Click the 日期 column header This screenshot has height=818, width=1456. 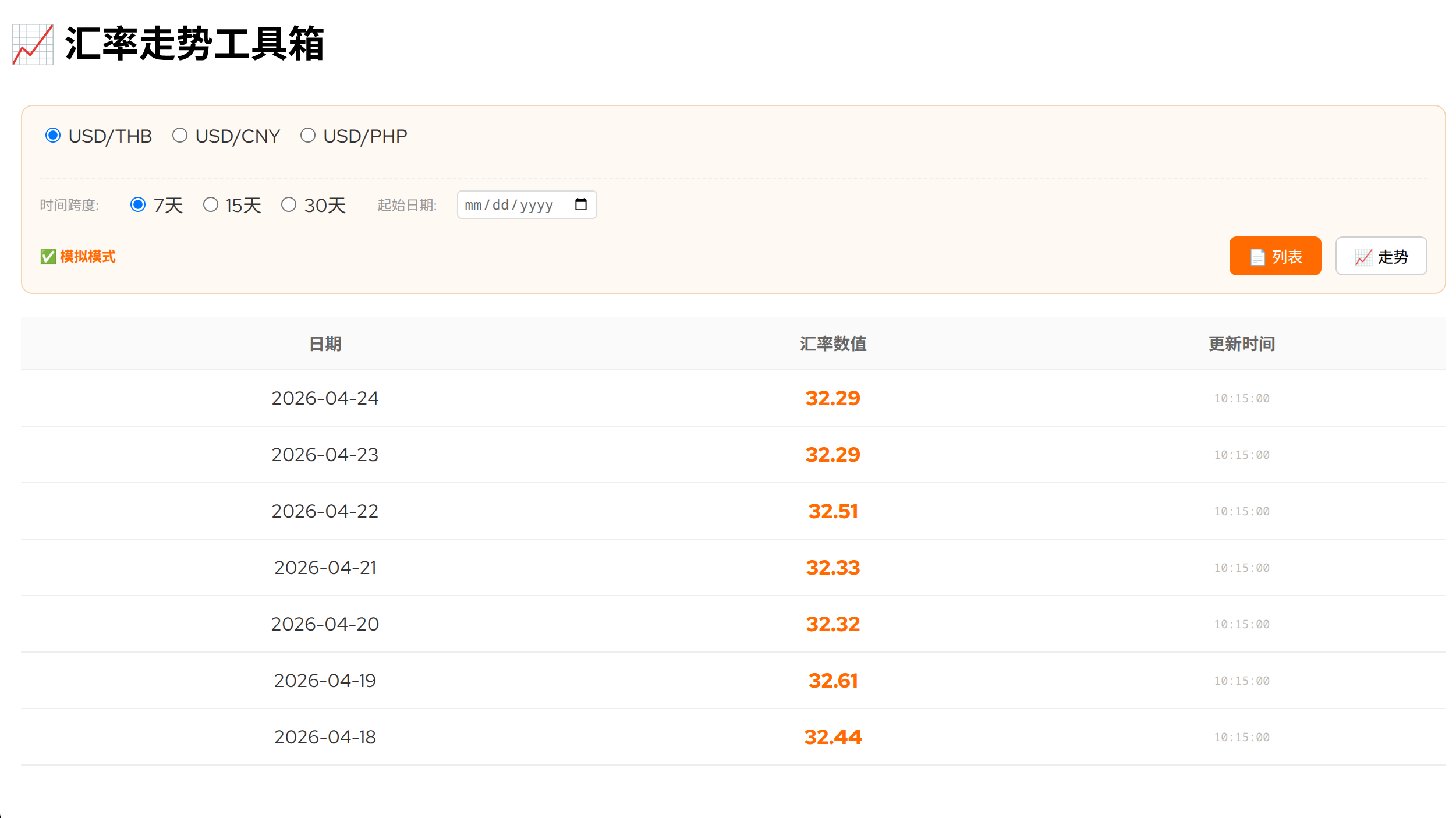(325, 344)
